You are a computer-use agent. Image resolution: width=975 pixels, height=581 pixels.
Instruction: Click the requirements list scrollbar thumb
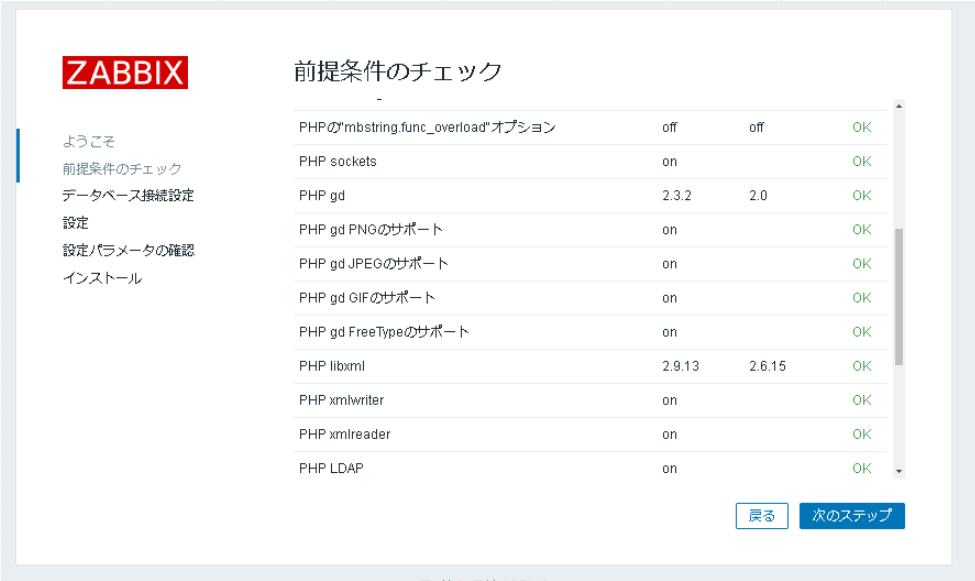point(899,297)
